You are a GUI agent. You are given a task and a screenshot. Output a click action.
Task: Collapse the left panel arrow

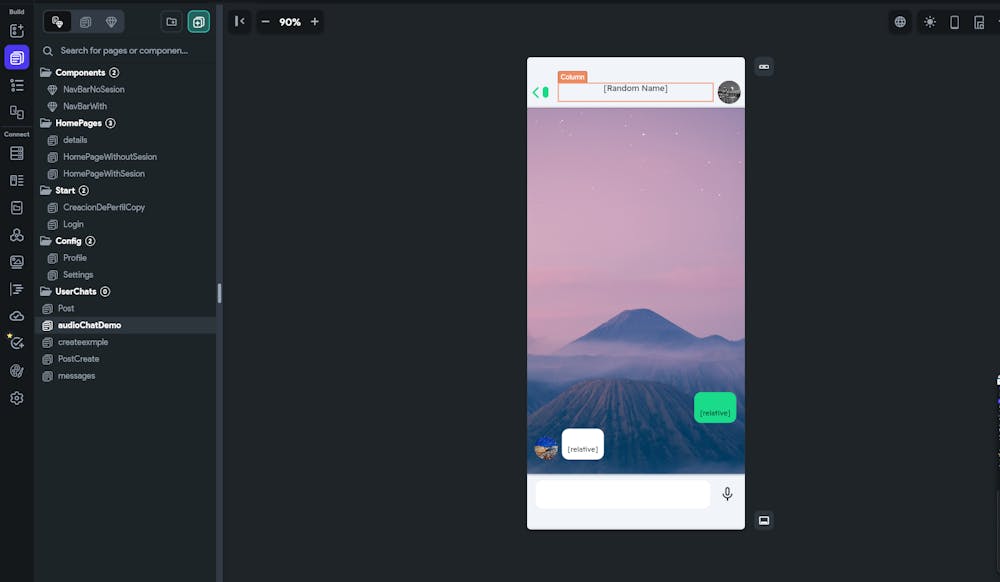240,22
